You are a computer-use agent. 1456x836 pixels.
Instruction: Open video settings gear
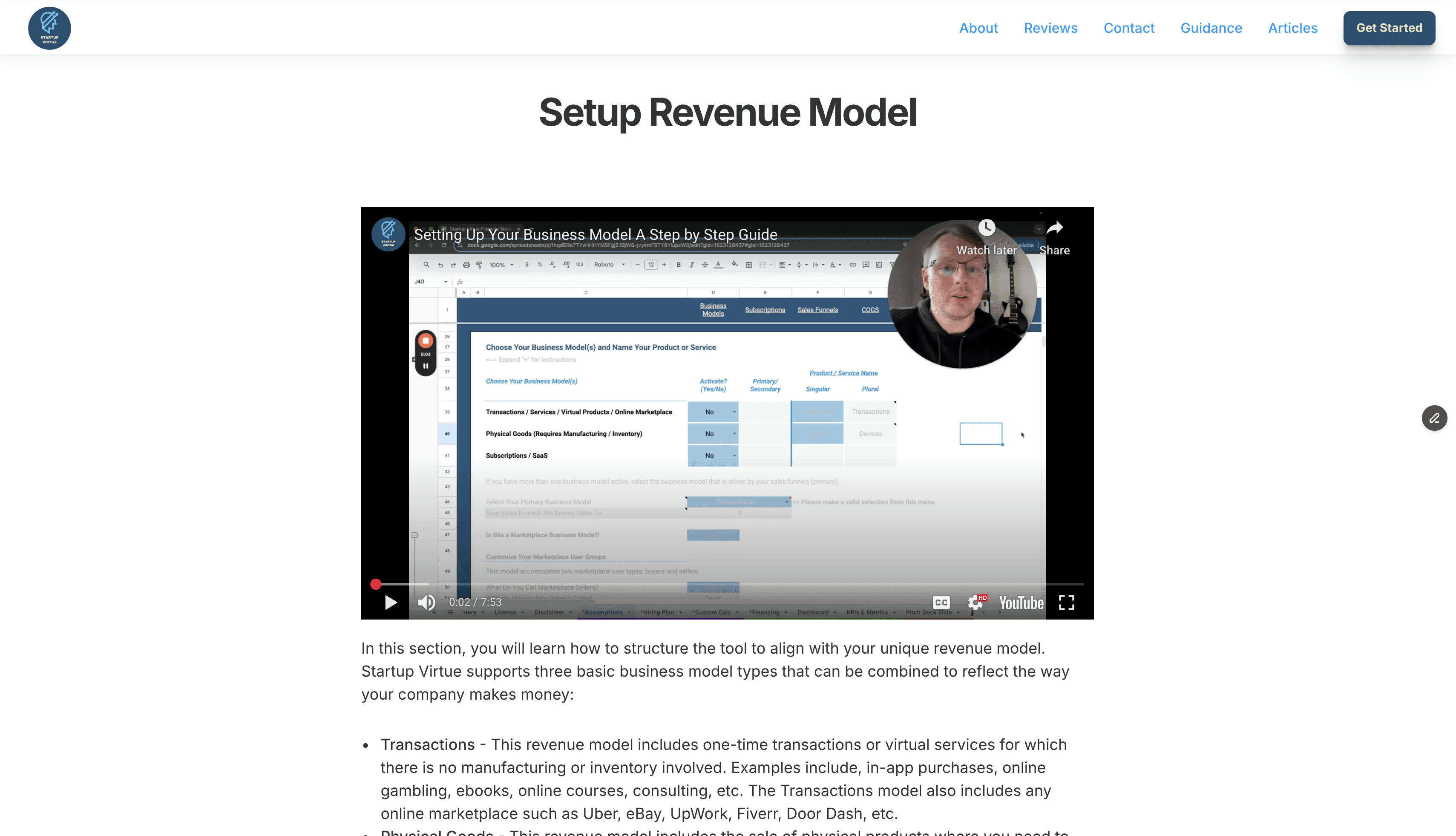point(975,602)
